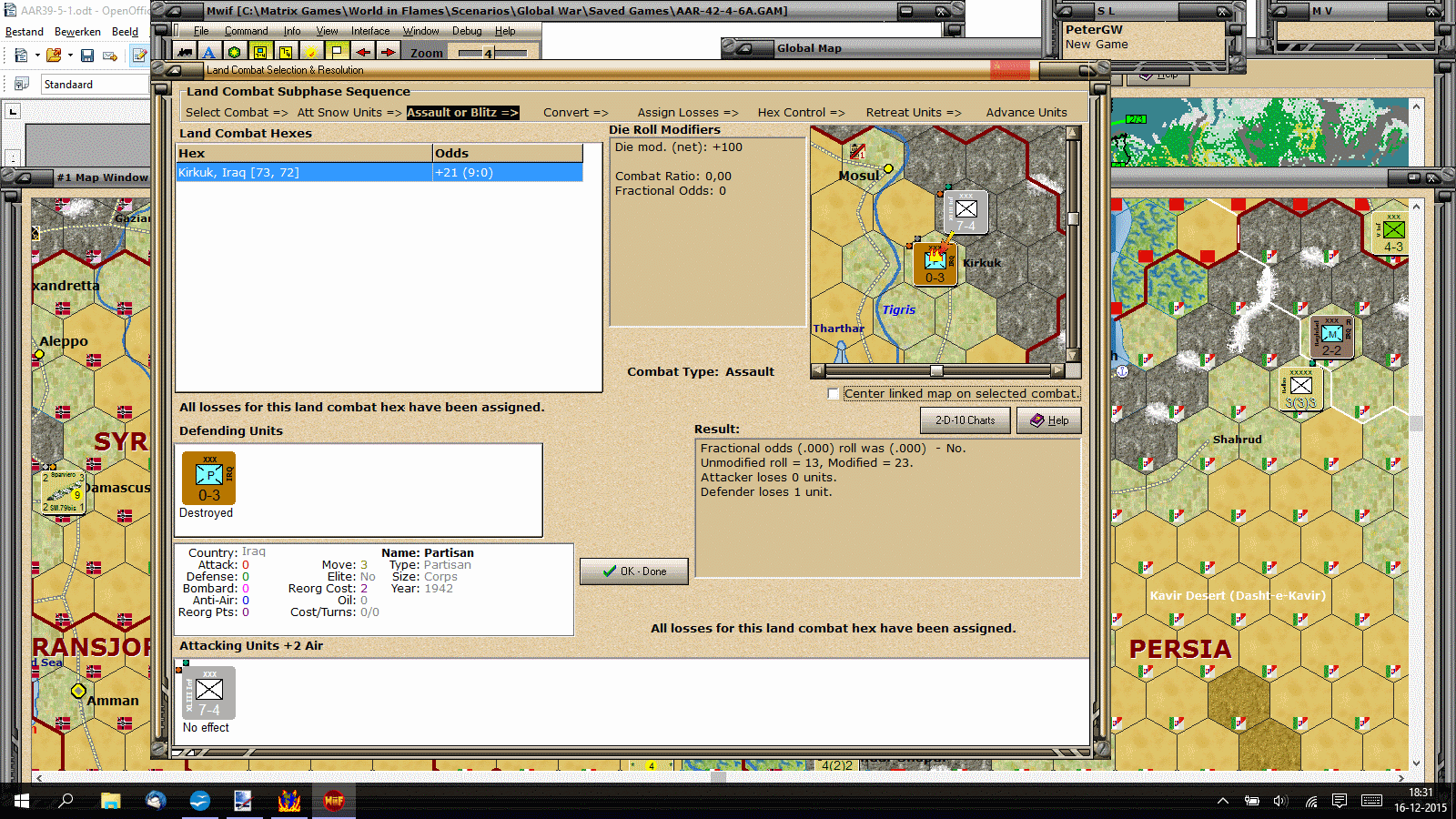Screen dimensions: 1456x819
Task: Click the red right arrow toolbar icon
Action: 388,53
